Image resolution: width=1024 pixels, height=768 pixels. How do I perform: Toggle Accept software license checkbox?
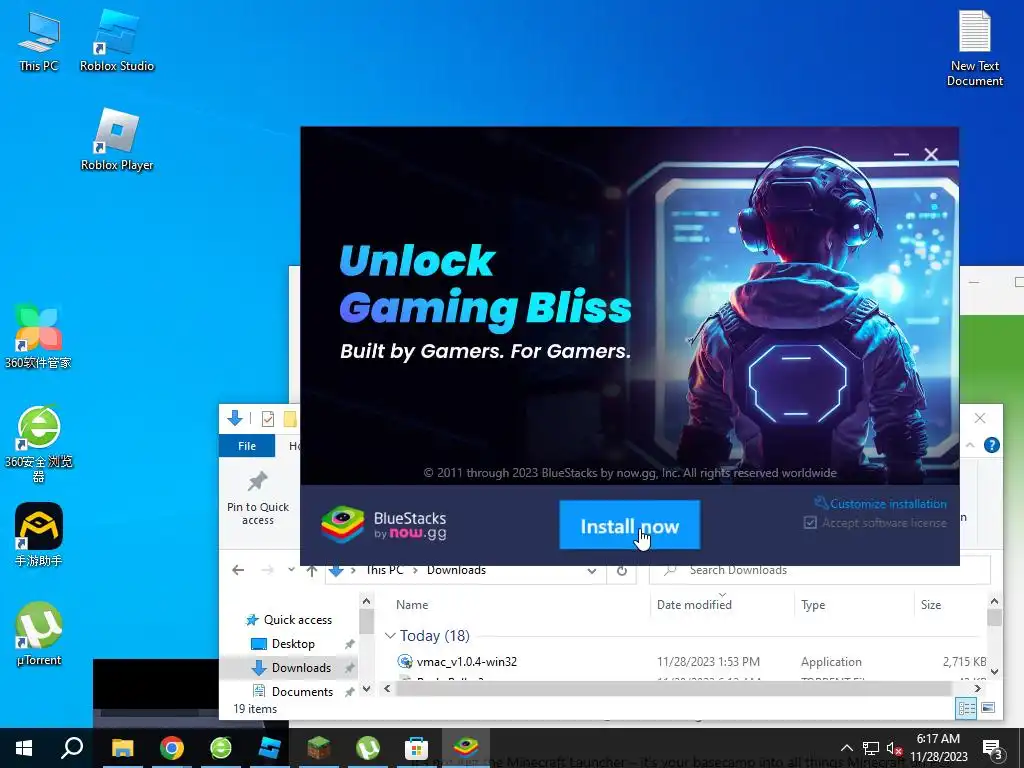(810, 522)
